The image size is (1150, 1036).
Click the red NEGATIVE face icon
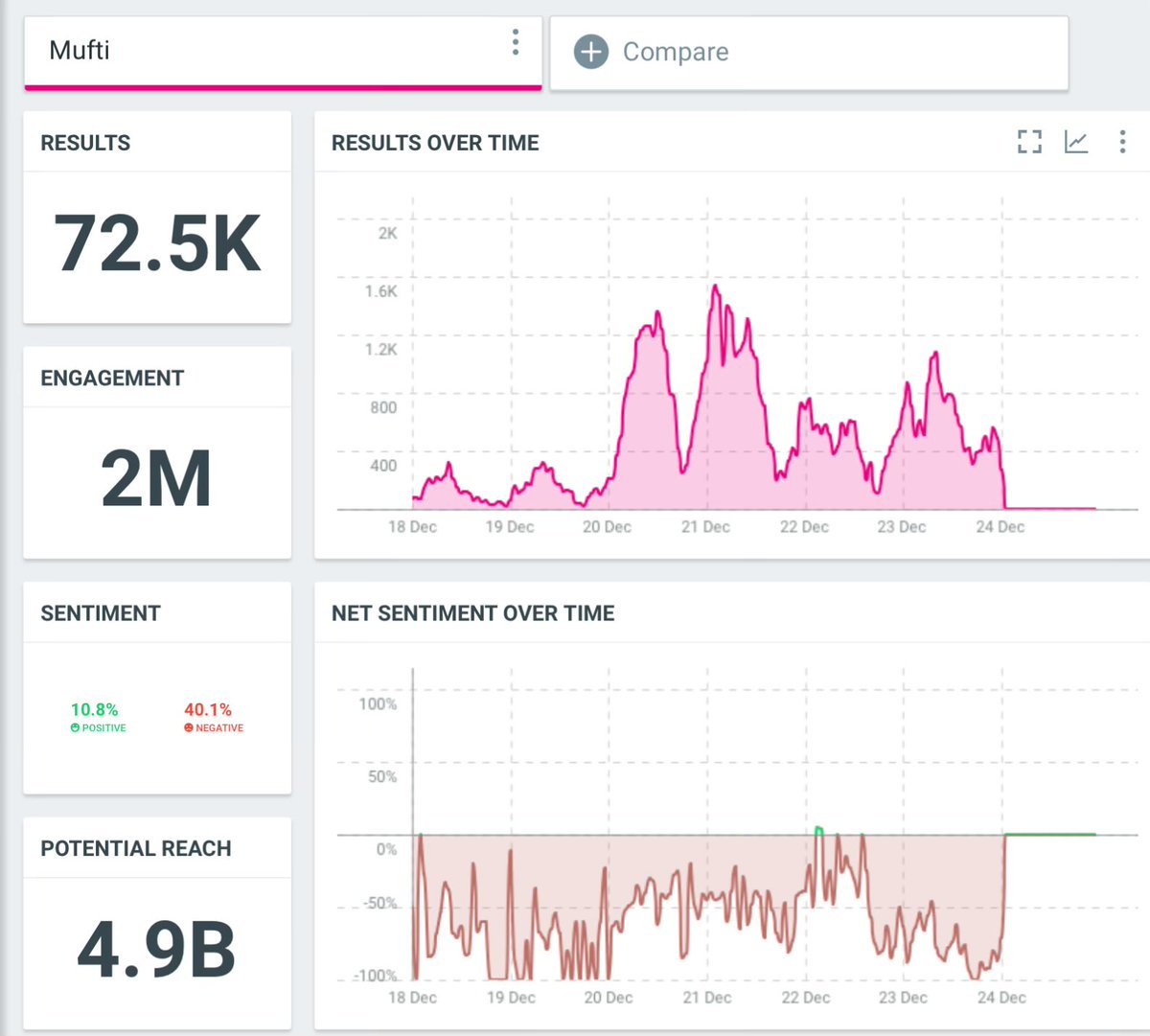[x=189, y=728]
